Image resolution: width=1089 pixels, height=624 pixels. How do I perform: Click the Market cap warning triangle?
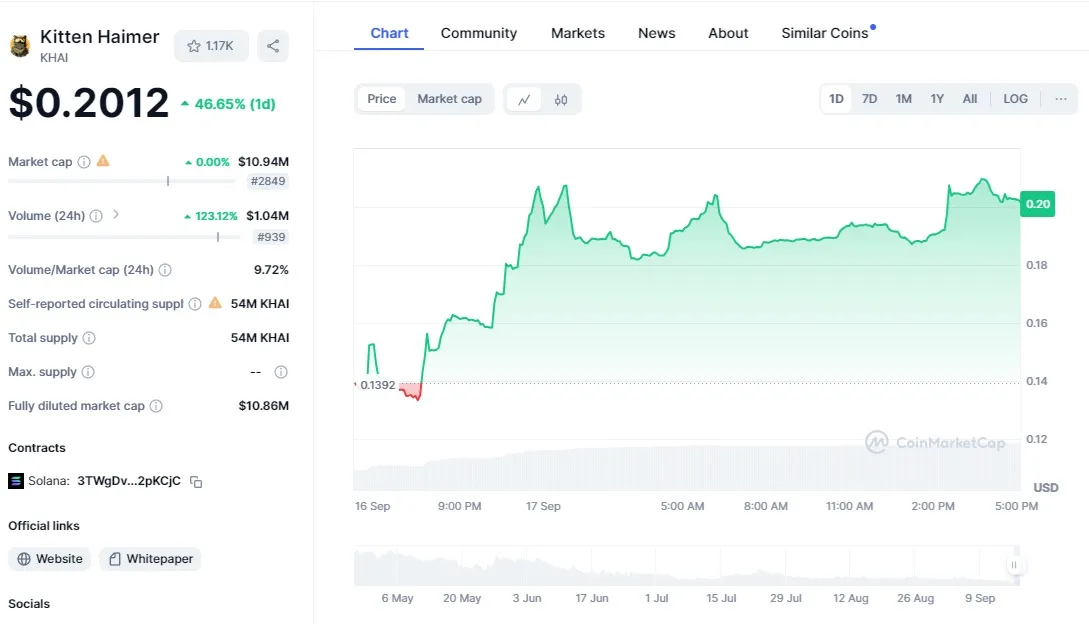point(103,161)
